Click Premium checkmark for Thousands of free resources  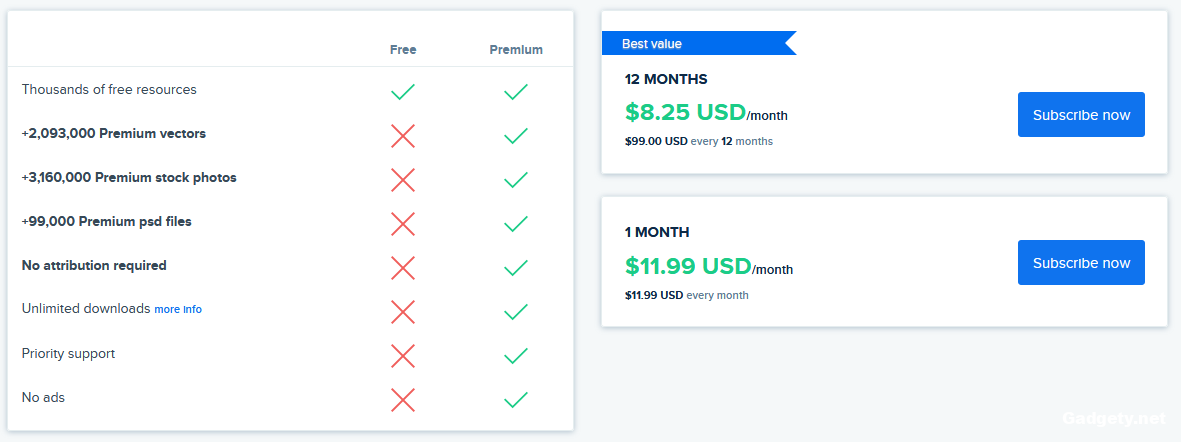click(x=516, y=92)
